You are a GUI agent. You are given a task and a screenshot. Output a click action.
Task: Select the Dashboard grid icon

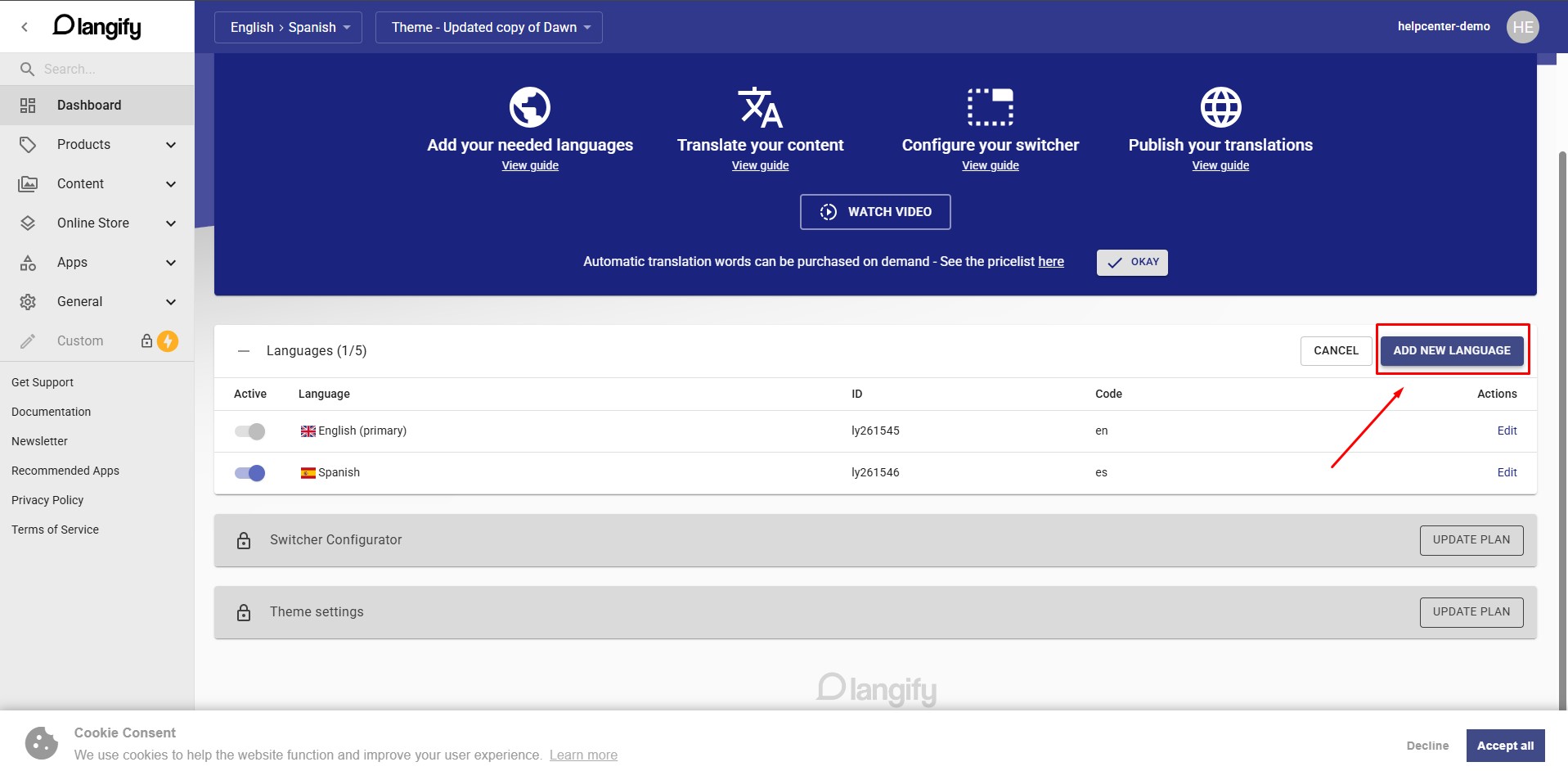pos(29,105)
